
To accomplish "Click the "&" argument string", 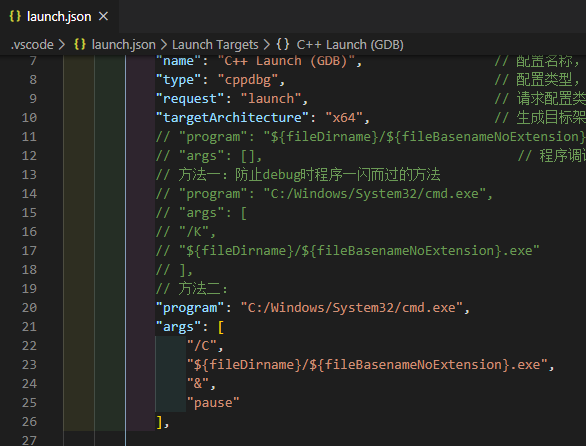I will [x=198, y=384].
